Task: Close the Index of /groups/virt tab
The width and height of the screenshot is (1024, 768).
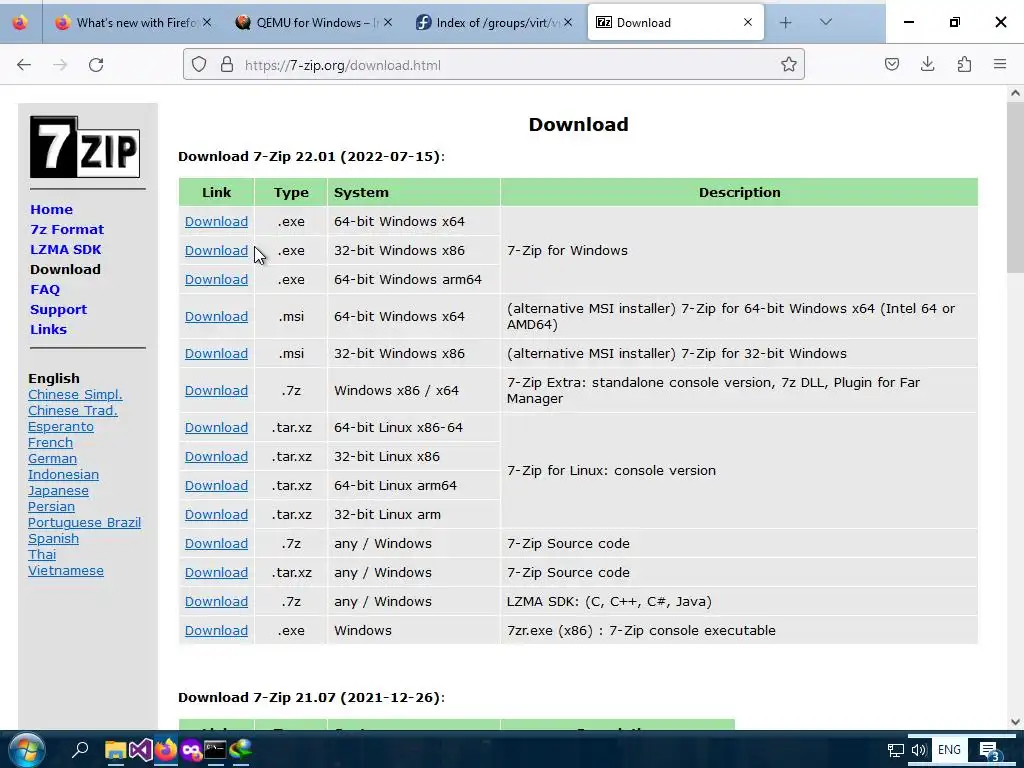Action: [x=568, y=23]
